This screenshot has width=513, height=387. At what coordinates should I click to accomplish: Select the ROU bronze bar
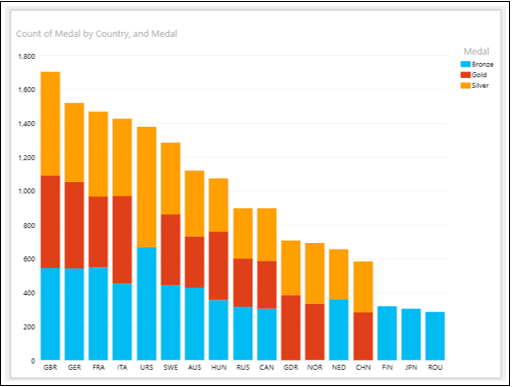pos(435,336)
